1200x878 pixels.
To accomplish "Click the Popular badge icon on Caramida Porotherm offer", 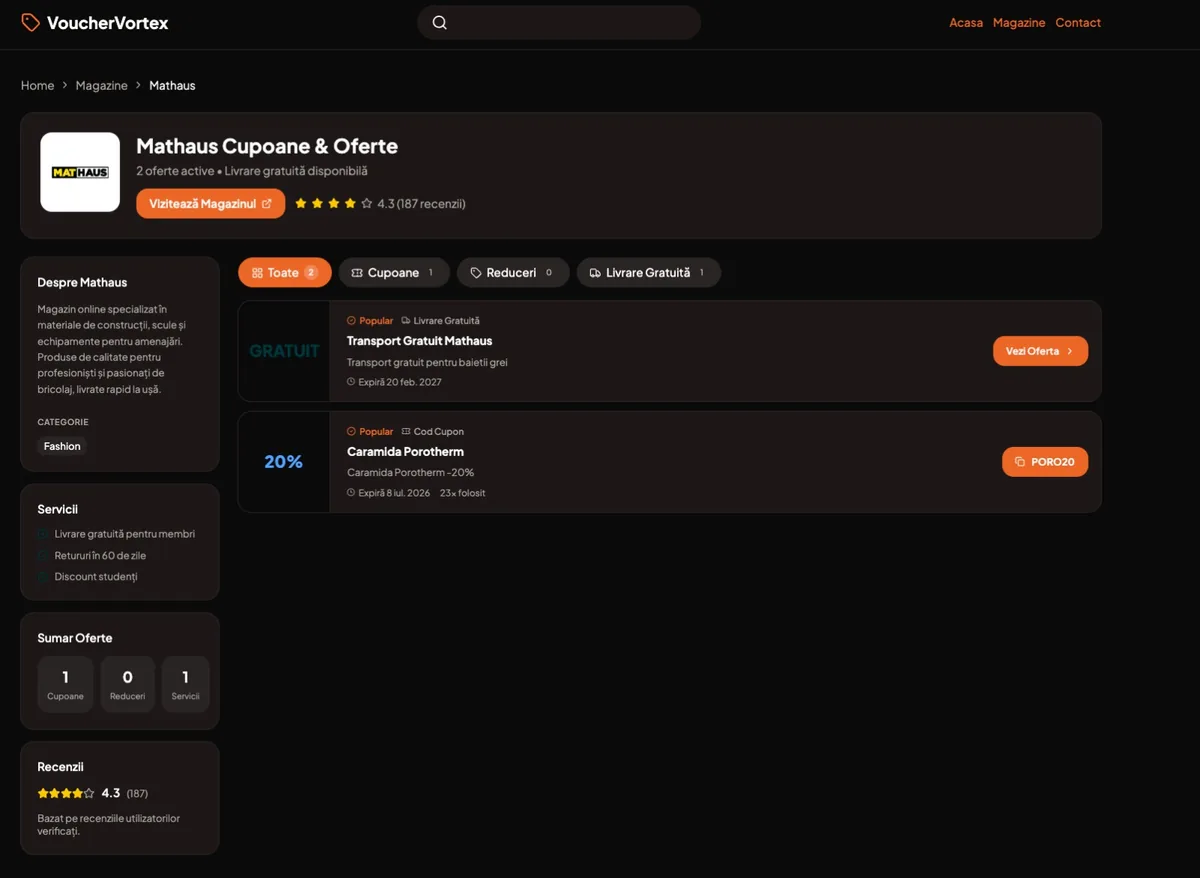I will tap(351, 432).
